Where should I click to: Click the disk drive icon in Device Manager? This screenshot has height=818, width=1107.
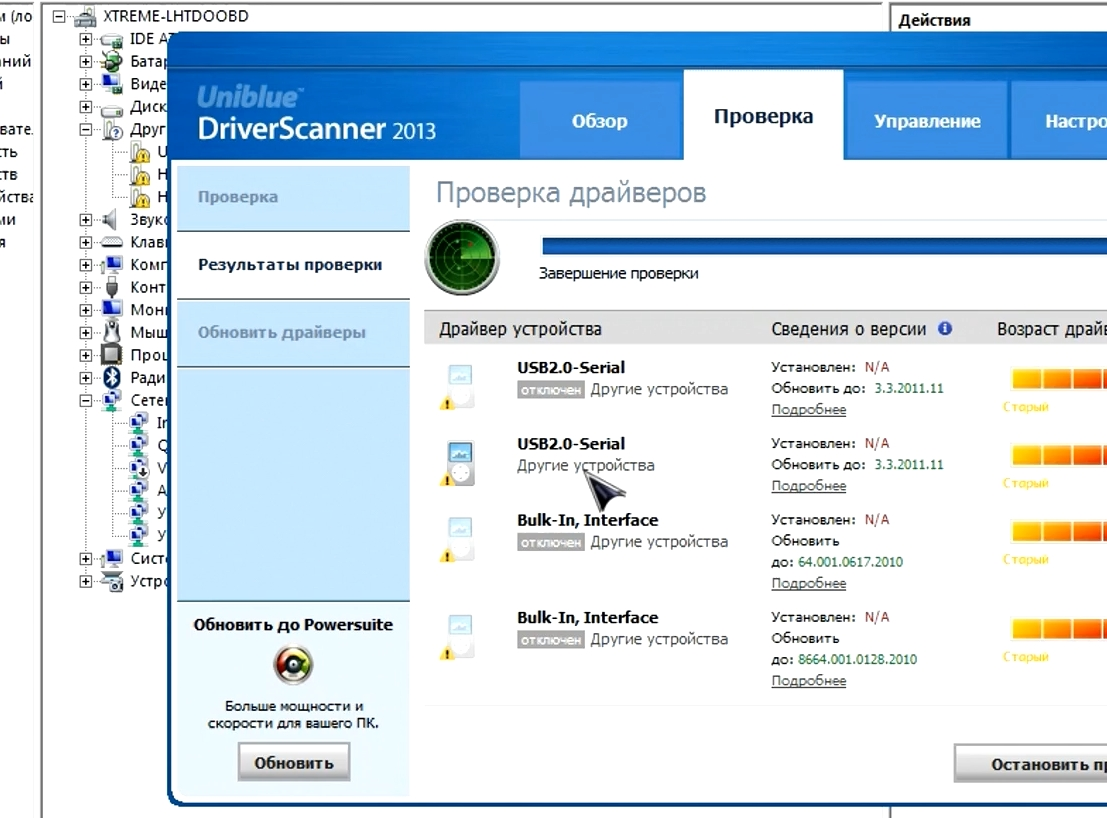112,109
